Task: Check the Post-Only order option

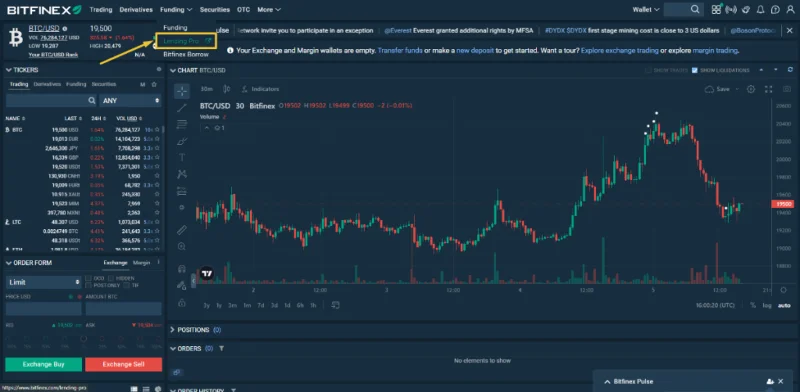Action: [x=88, y=285]
